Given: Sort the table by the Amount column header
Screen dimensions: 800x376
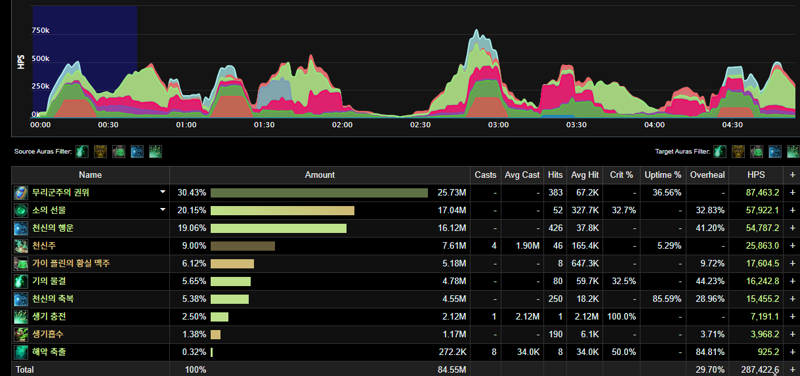Looking at the screenshot, I should (x=320, y=175).
